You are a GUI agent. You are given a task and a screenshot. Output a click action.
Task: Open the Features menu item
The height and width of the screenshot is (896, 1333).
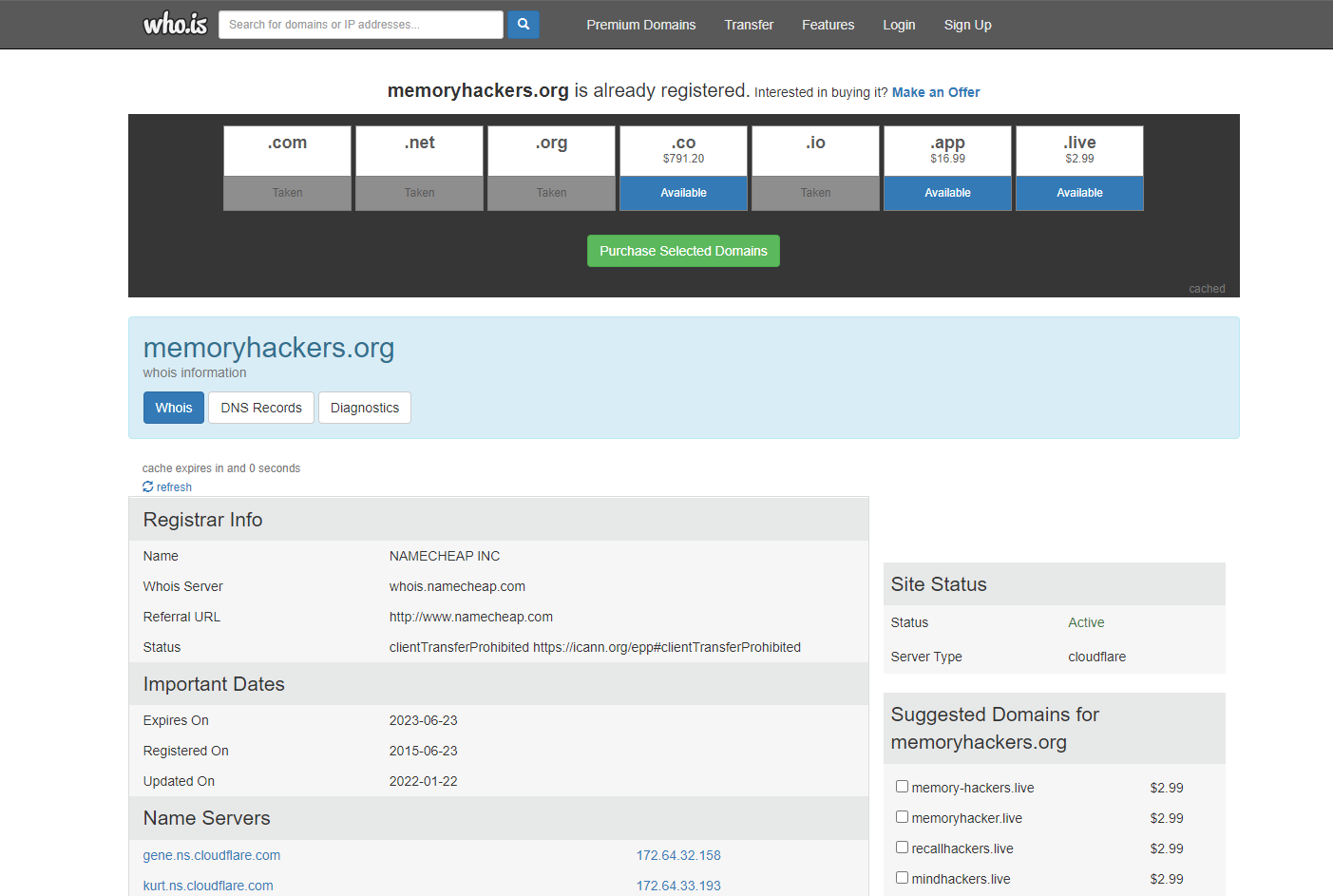[828, 25]
